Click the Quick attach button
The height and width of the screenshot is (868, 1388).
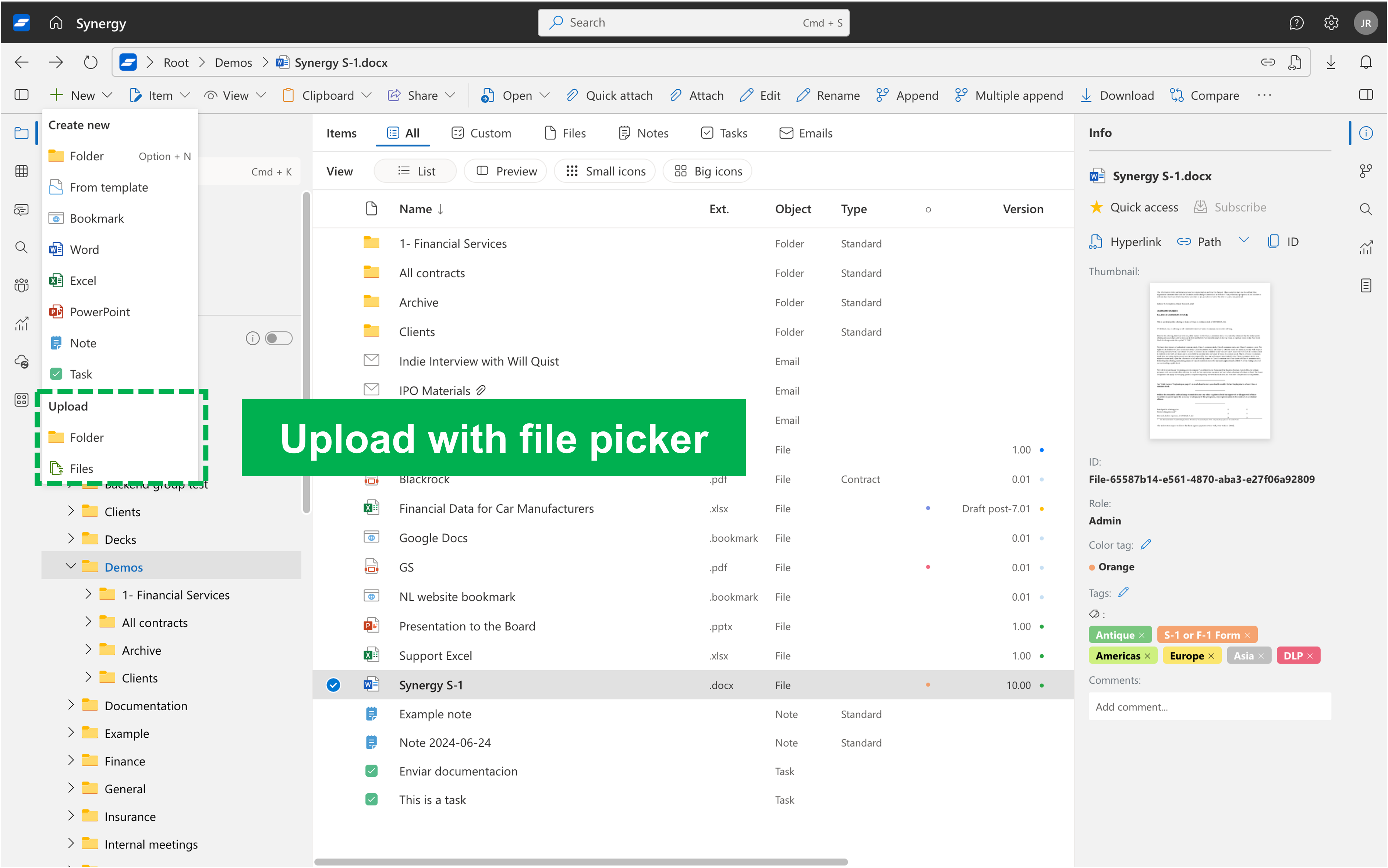coord(609,95)
